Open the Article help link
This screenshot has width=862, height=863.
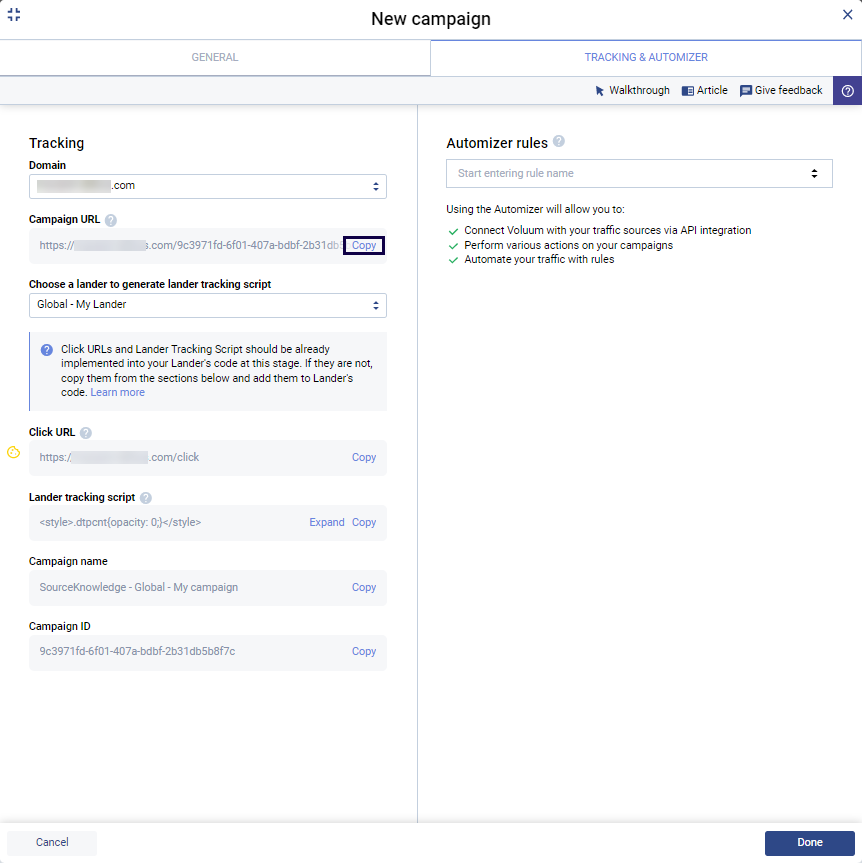pyautogui.click(x=705, y=91)
